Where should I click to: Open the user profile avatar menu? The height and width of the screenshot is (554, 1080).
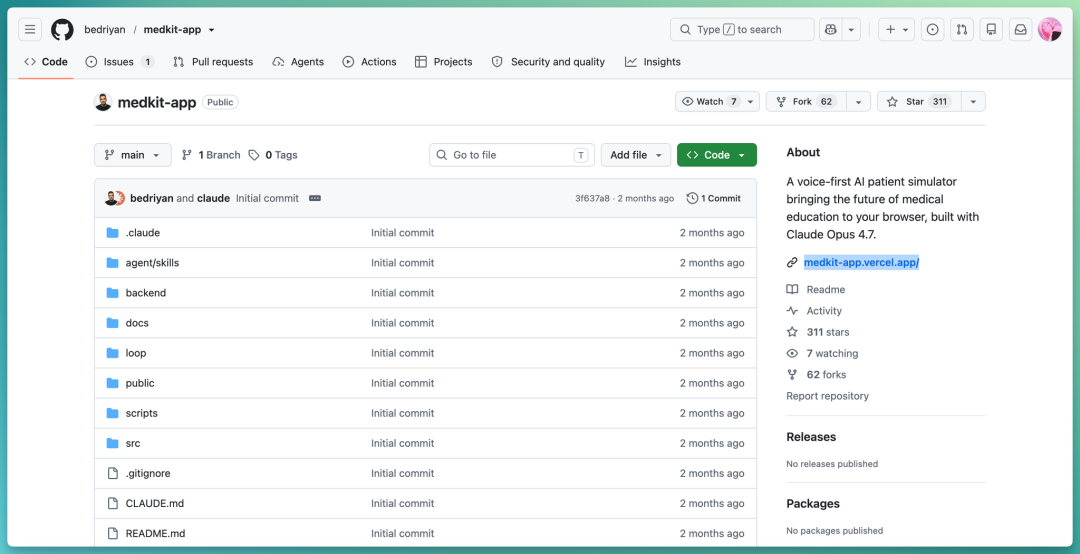click(1050, 30)
